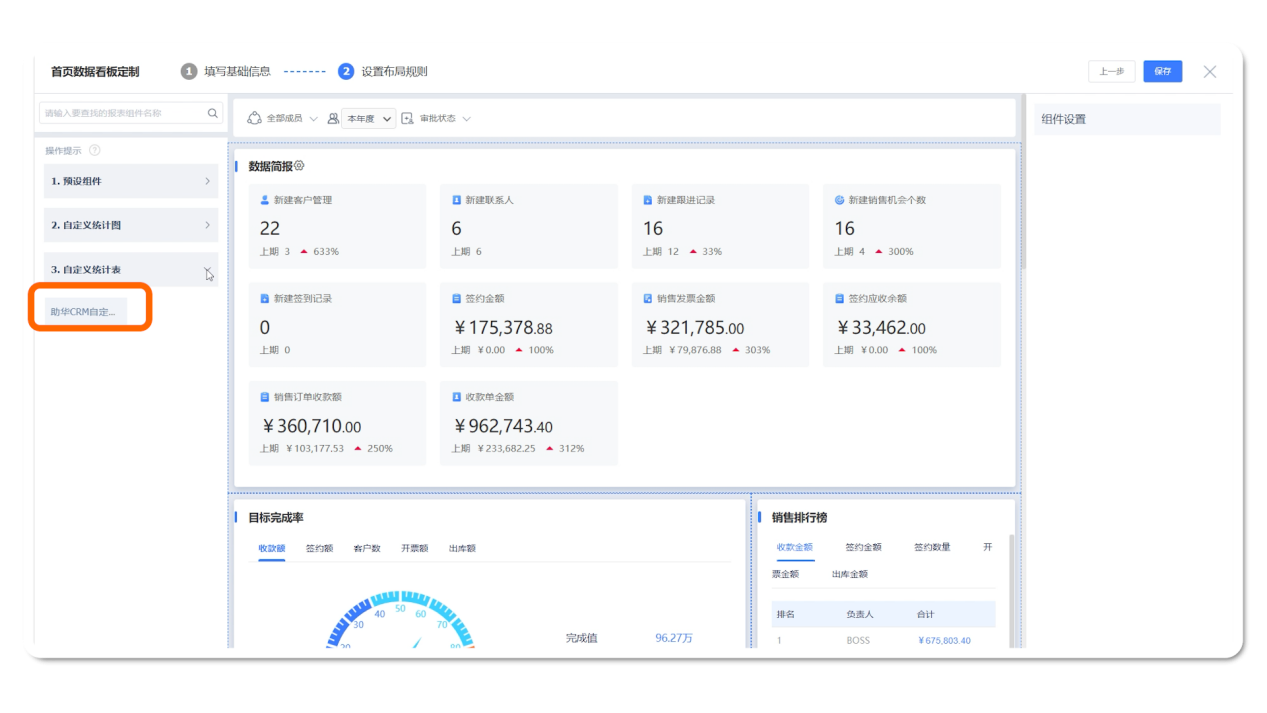Click the 新建客户管理 card icon
Viewport: 1267px width, 713px height.
[265, 200]
